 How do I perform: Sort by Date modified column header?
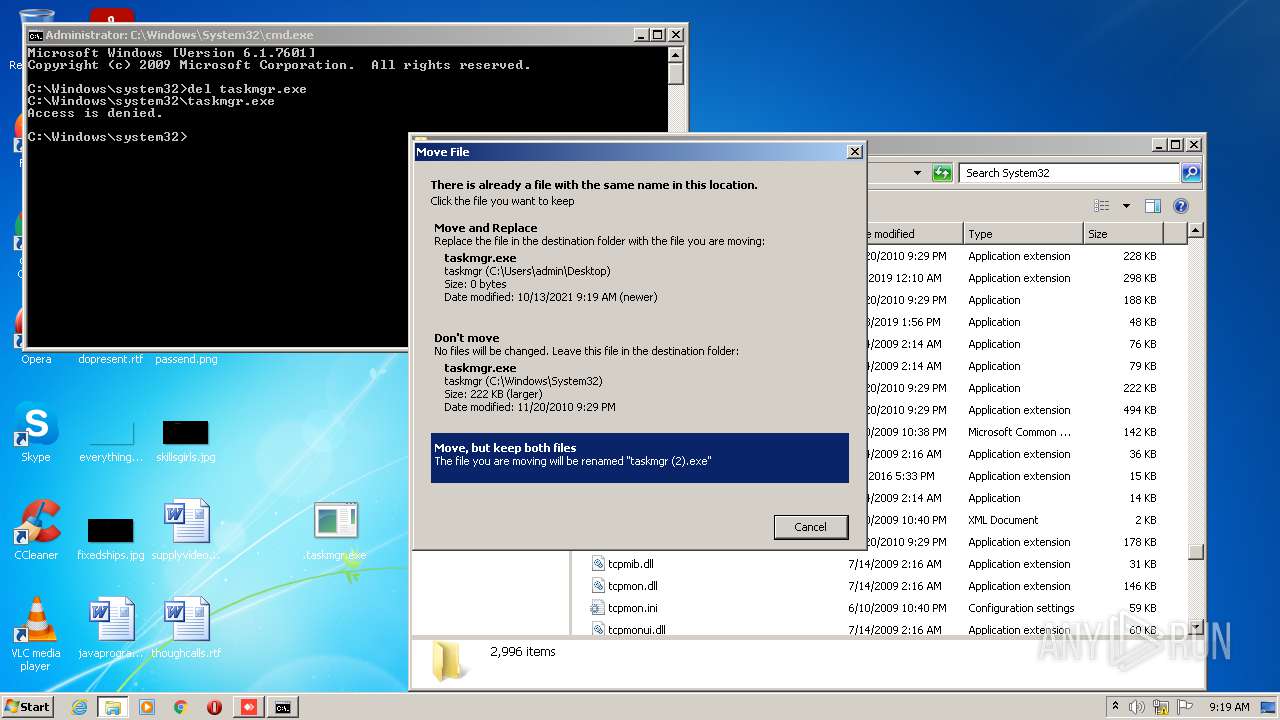pyautogui.click(x=913, y=234)
